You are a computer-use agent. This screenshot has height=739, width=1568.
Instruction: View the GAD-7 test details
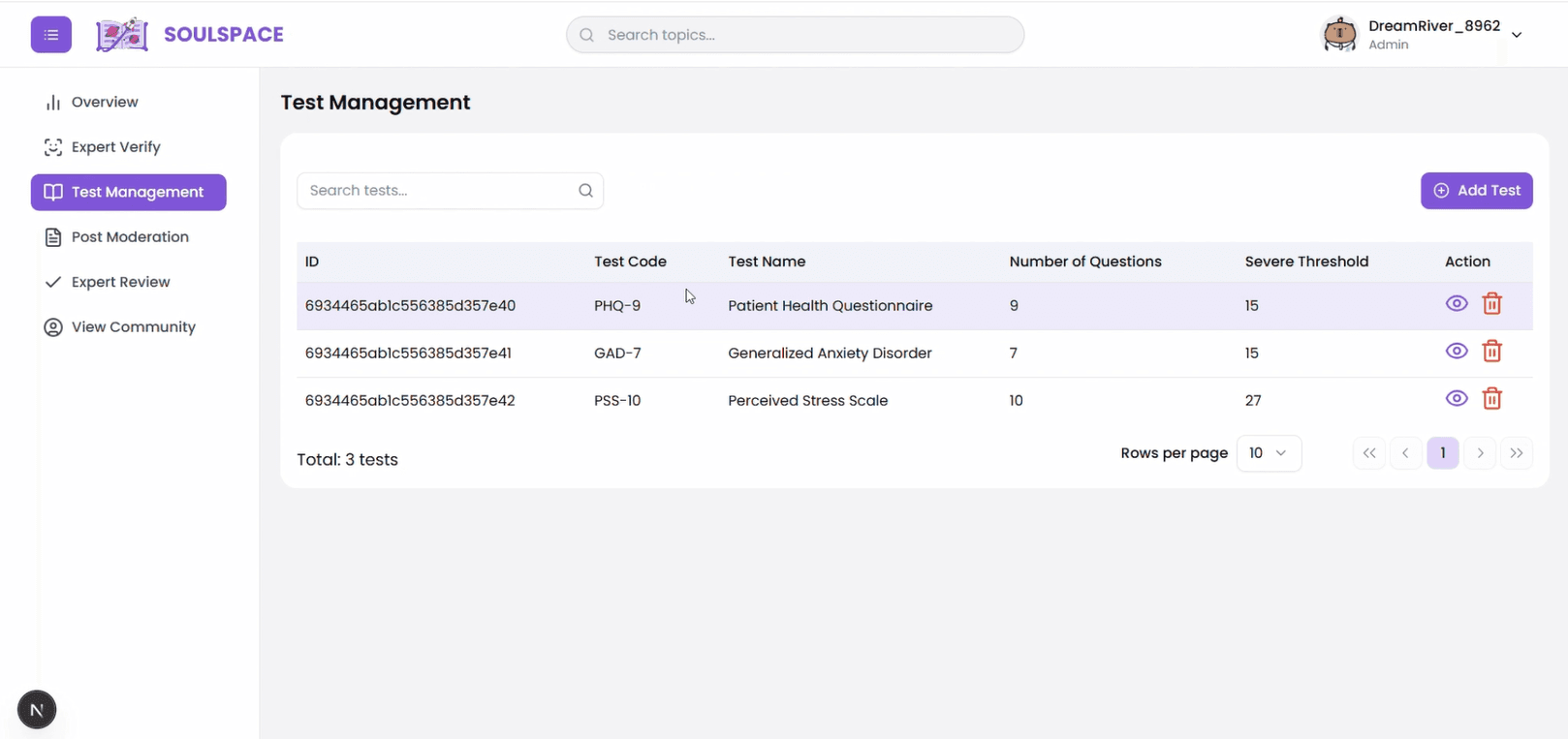pyautogui.click(x=1456, y=352)
